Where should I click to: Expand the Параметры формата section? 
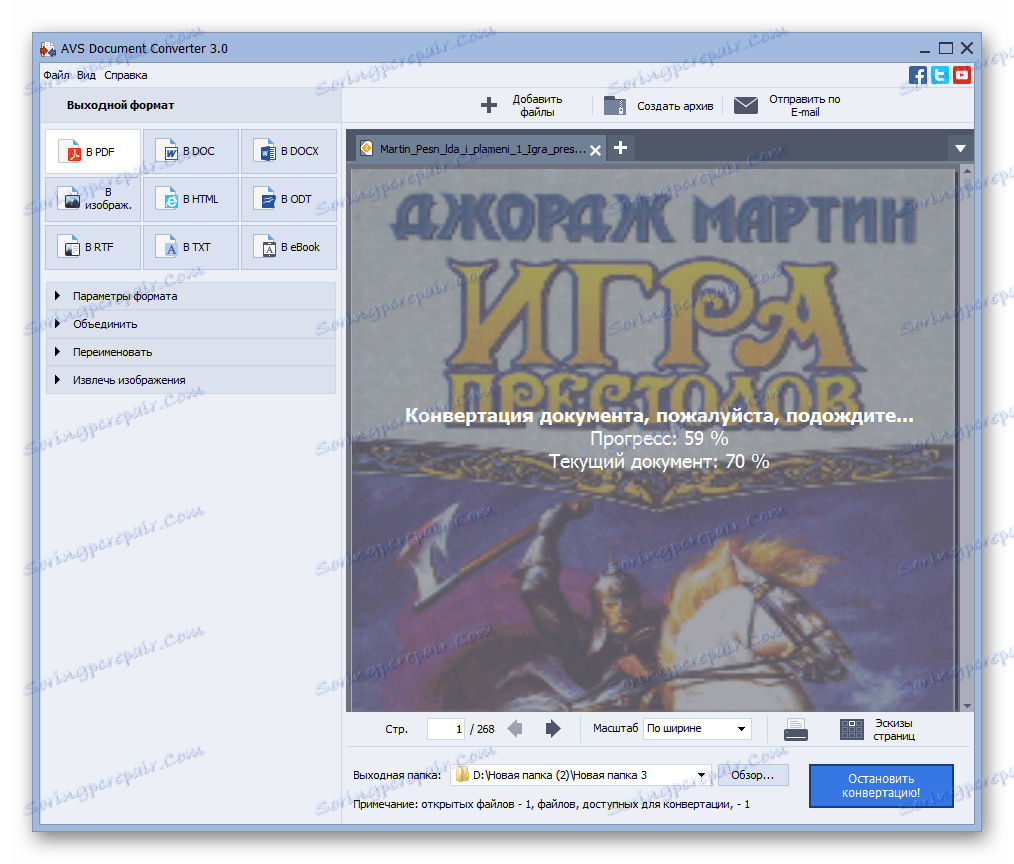[191, 296]
